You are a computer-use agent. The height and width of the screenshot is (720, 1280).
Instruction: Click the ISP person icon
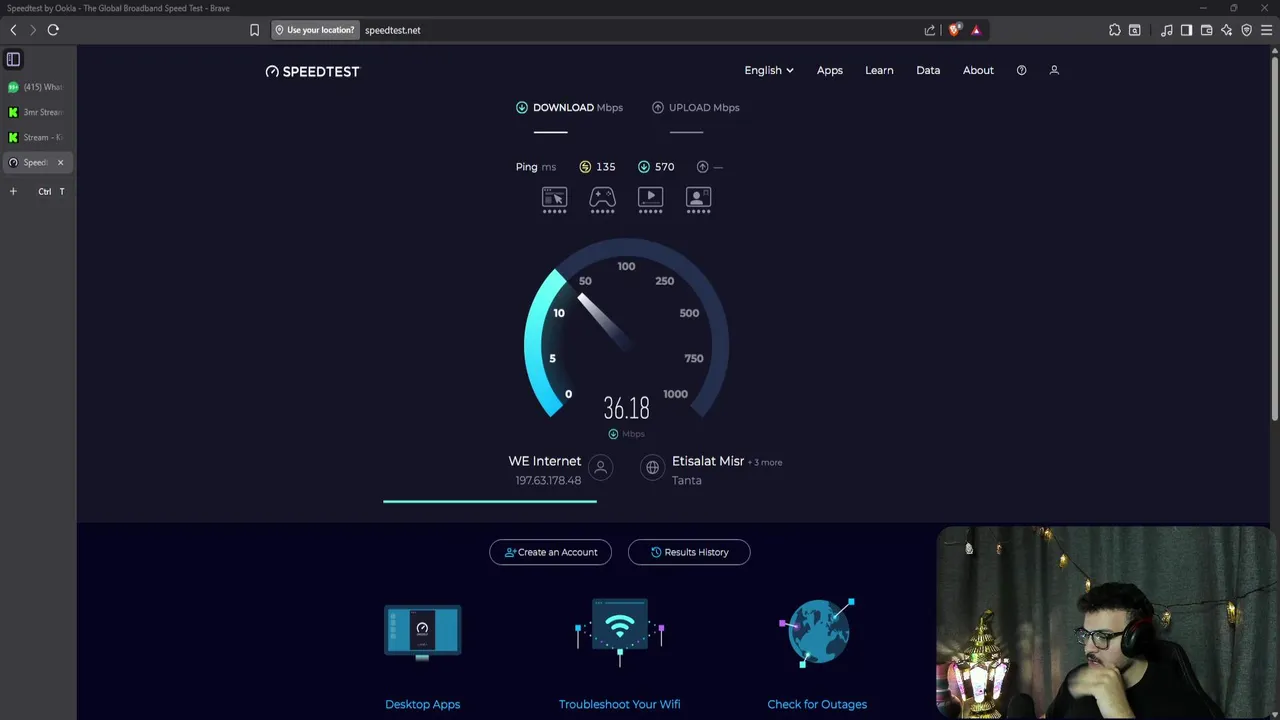pos(600,467)
